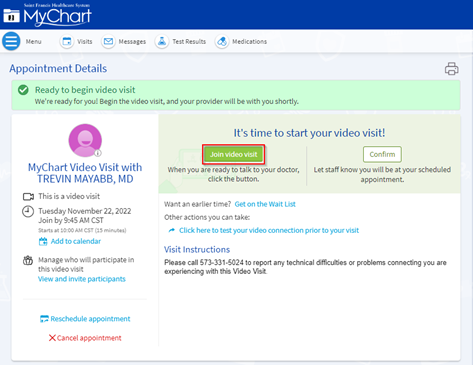Click the Medications pills icon
This screenshot has width=473, height=365.
222,42
